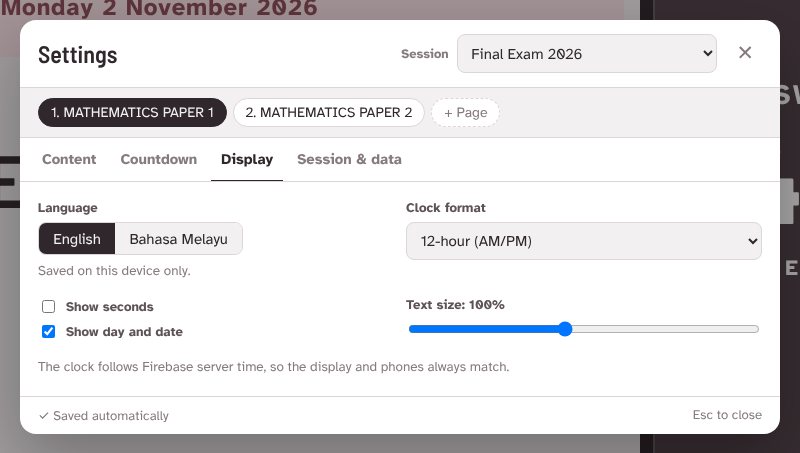The height and width of the screenshot is (453, 800).
Task: Open the Content tab
Action: pyautogui.click(x=69, y=159)
